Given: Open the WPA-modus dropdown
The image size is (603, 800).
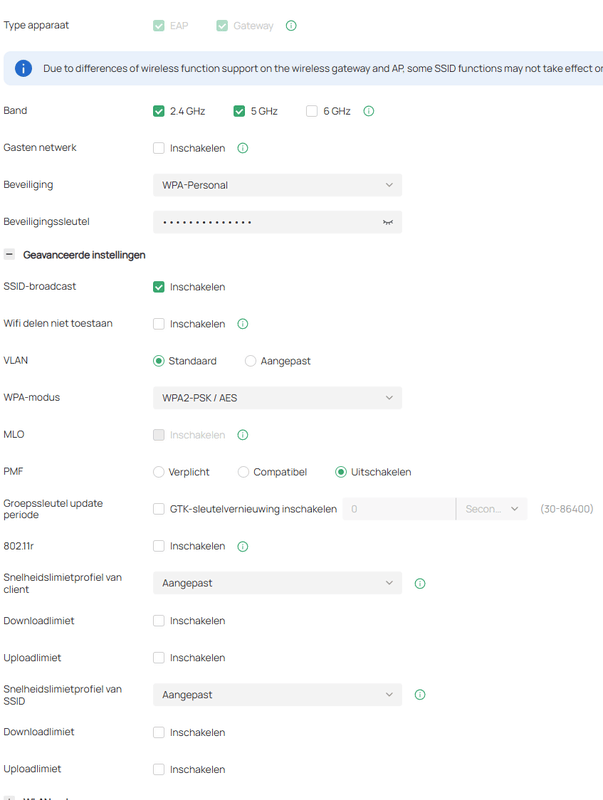Looking at the screenshot, I should [277, 398].
